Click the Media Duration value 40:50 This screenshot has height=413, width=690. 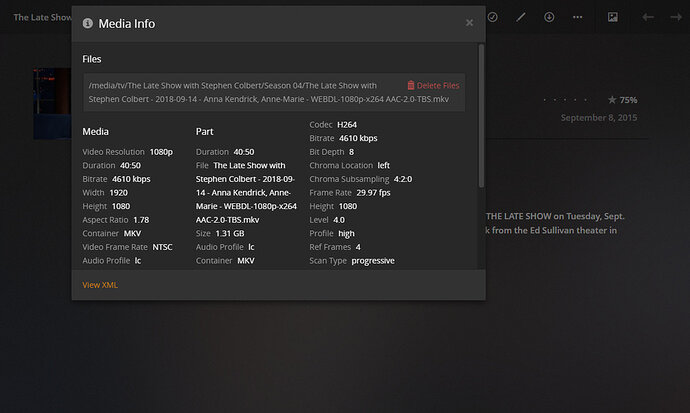tap(130, 165)
